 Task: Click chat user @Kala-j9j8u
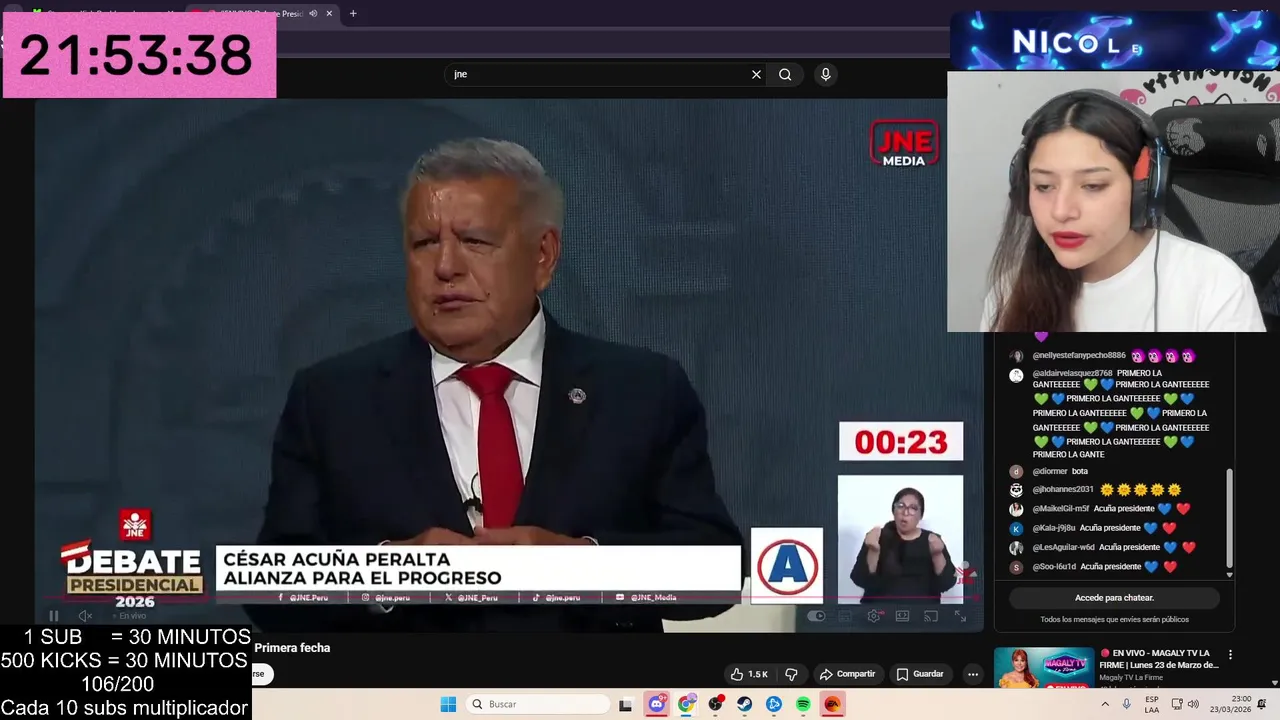click(x=1054, y=528)
